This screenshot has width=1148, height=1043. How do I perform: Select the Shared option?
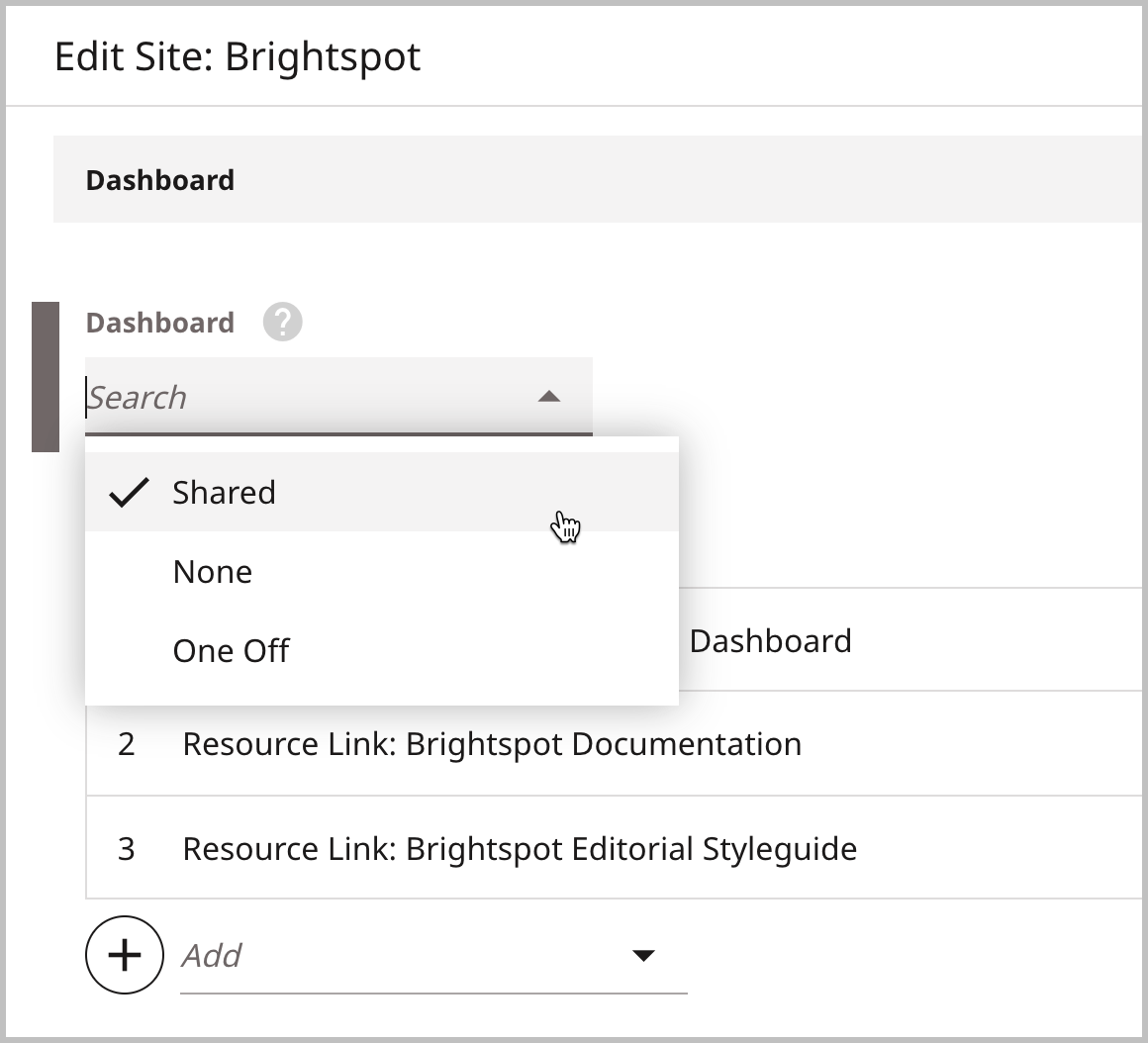(382, 492)
